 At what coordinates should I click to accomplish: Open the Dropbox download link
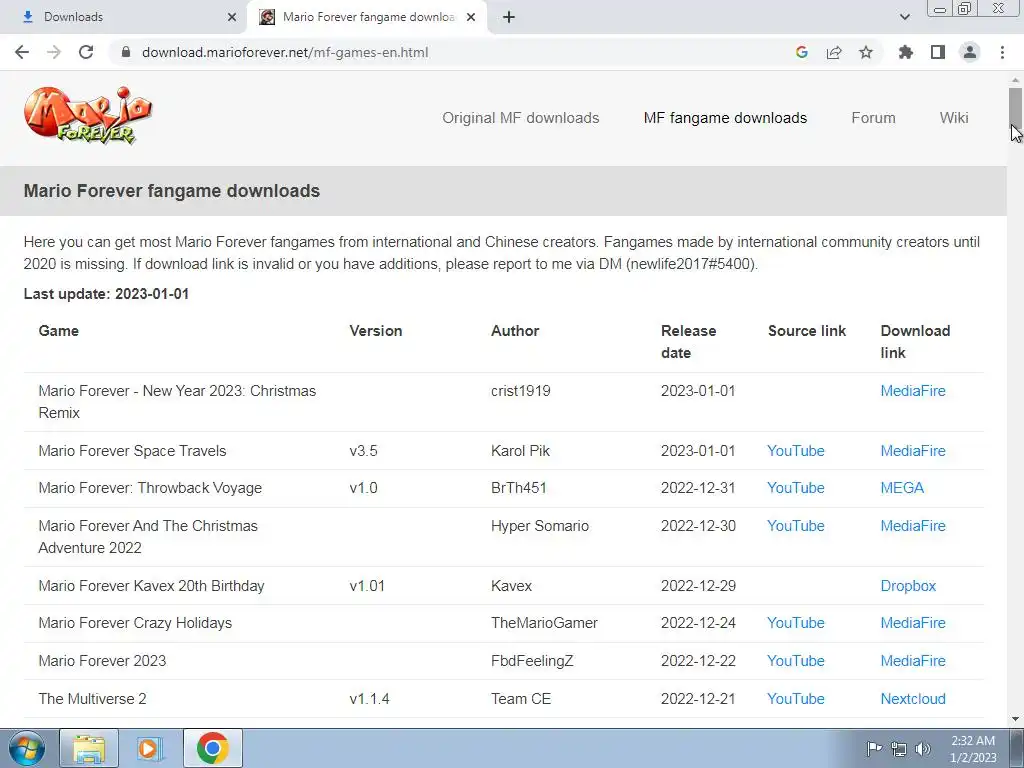point(908,586)
